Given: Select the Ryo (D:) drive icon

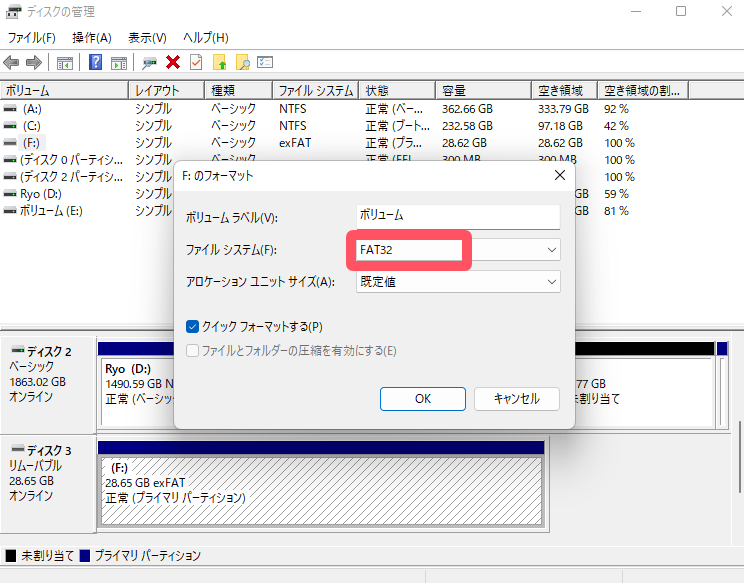Looking at the screenshot, I should click(10, 194).
